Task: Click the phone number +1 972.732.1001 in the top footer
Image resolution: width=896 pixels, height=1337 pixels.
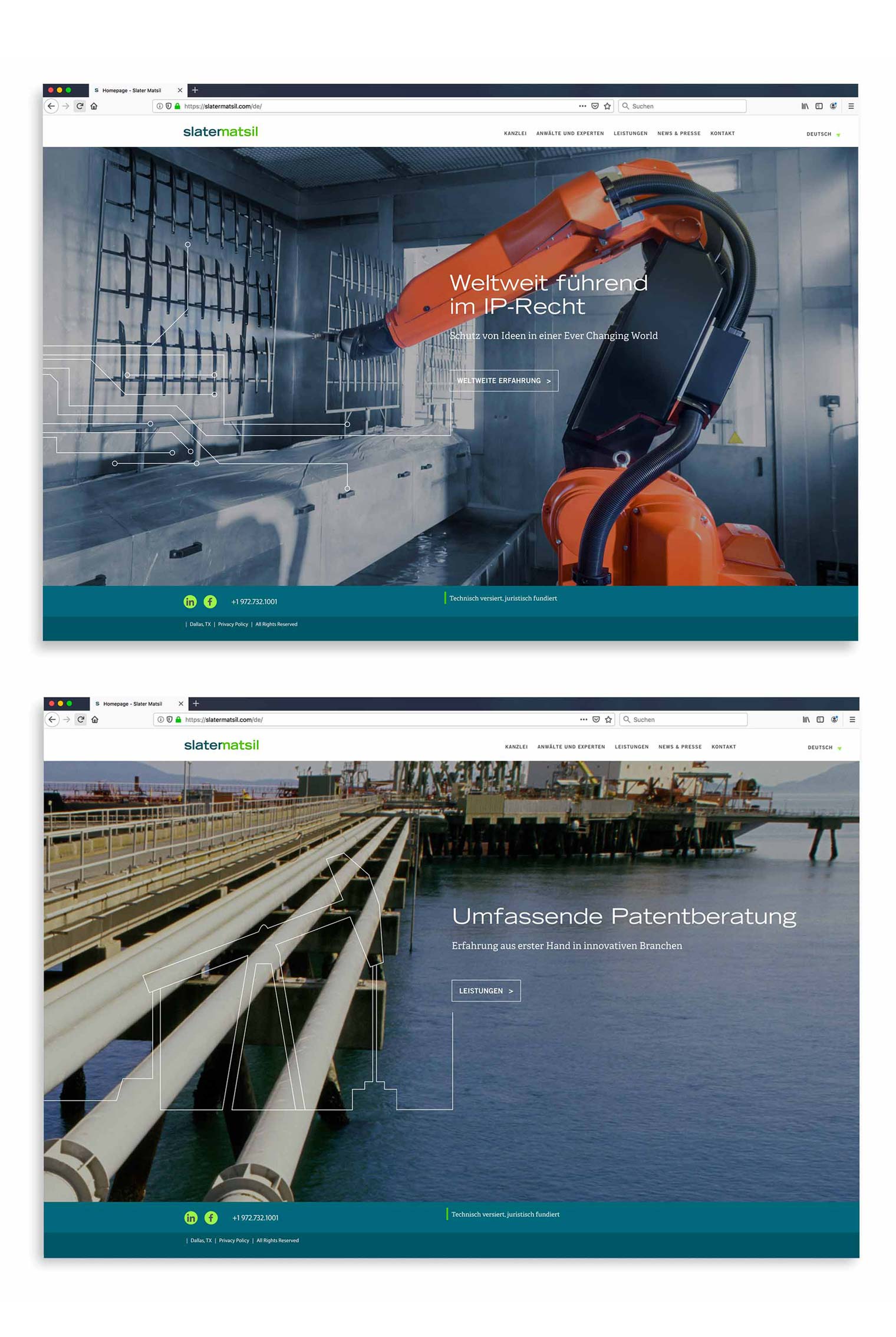Action: [254, 602]
